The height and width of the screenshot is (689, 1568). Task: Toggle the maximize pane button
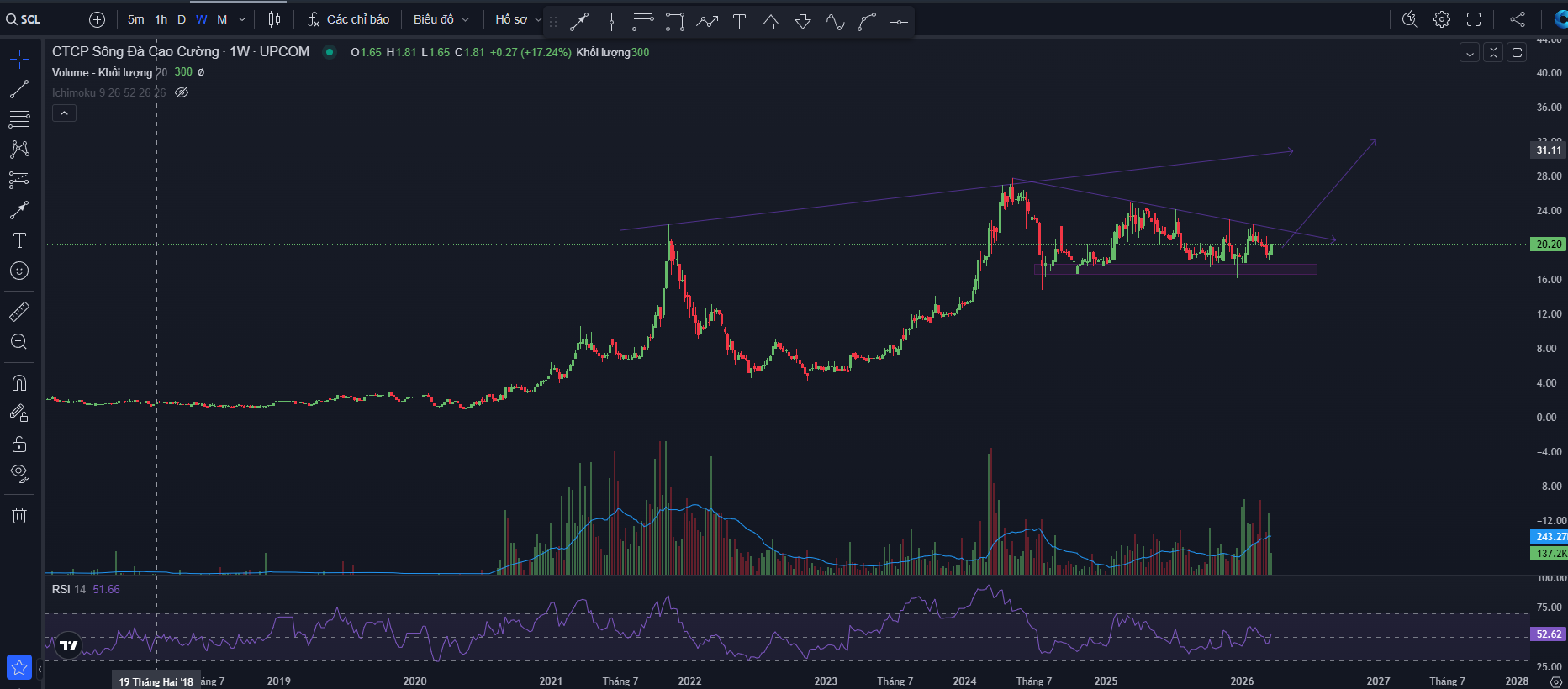[1517, 52]
